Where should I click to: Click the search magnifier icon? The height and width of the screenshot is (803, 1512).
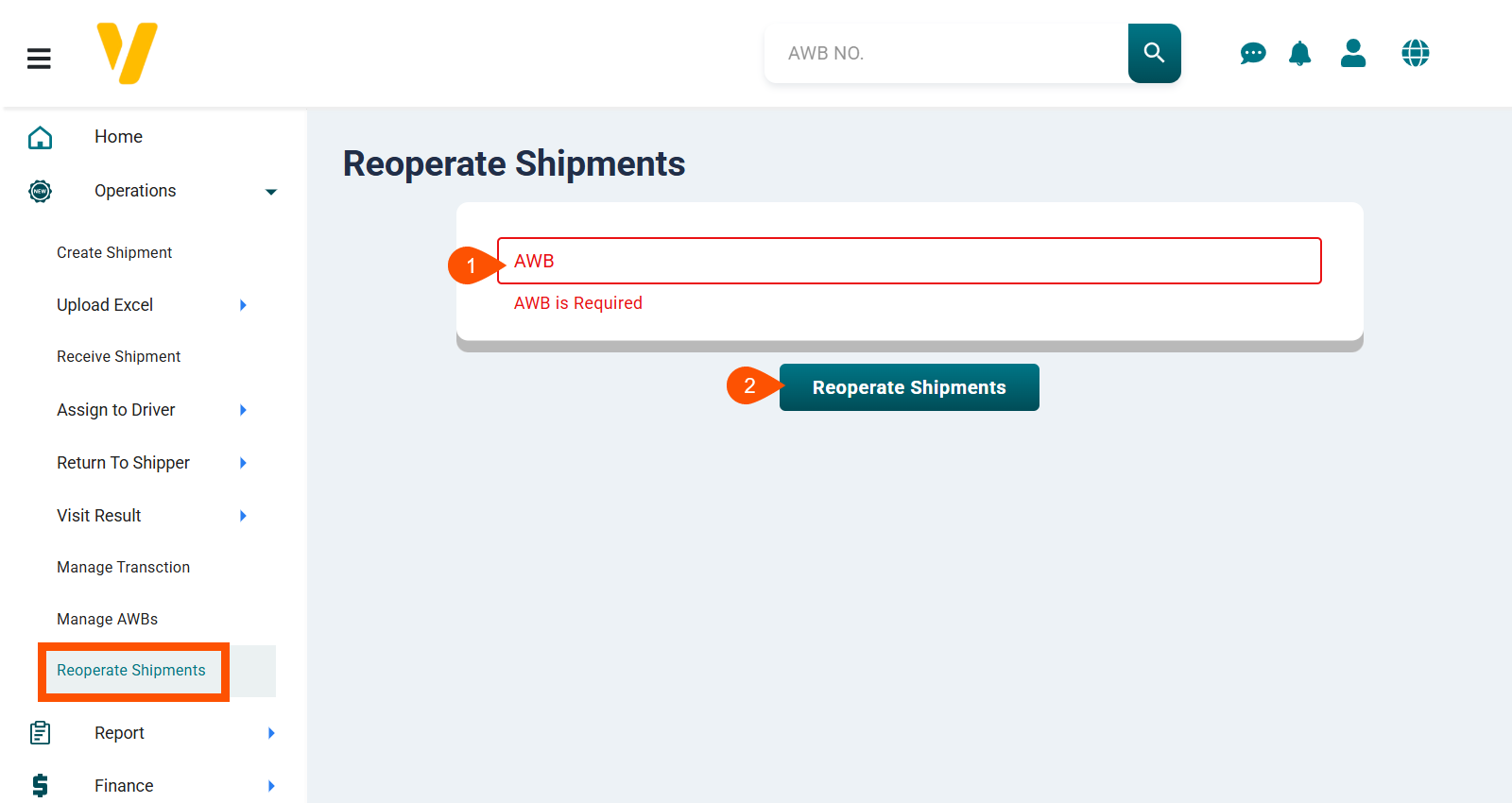pyautogui.click(x=1154, y=53)
